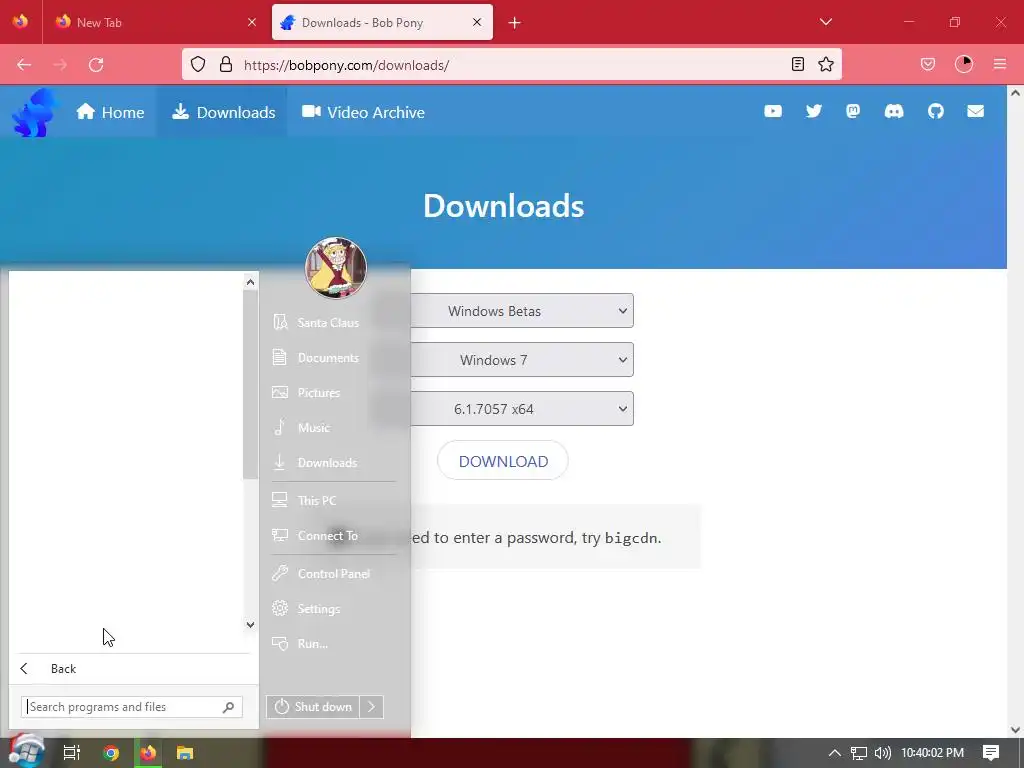1024x768 pixels.
Task: Launch Chrome from the taskbar
Action: click(111, 753)
